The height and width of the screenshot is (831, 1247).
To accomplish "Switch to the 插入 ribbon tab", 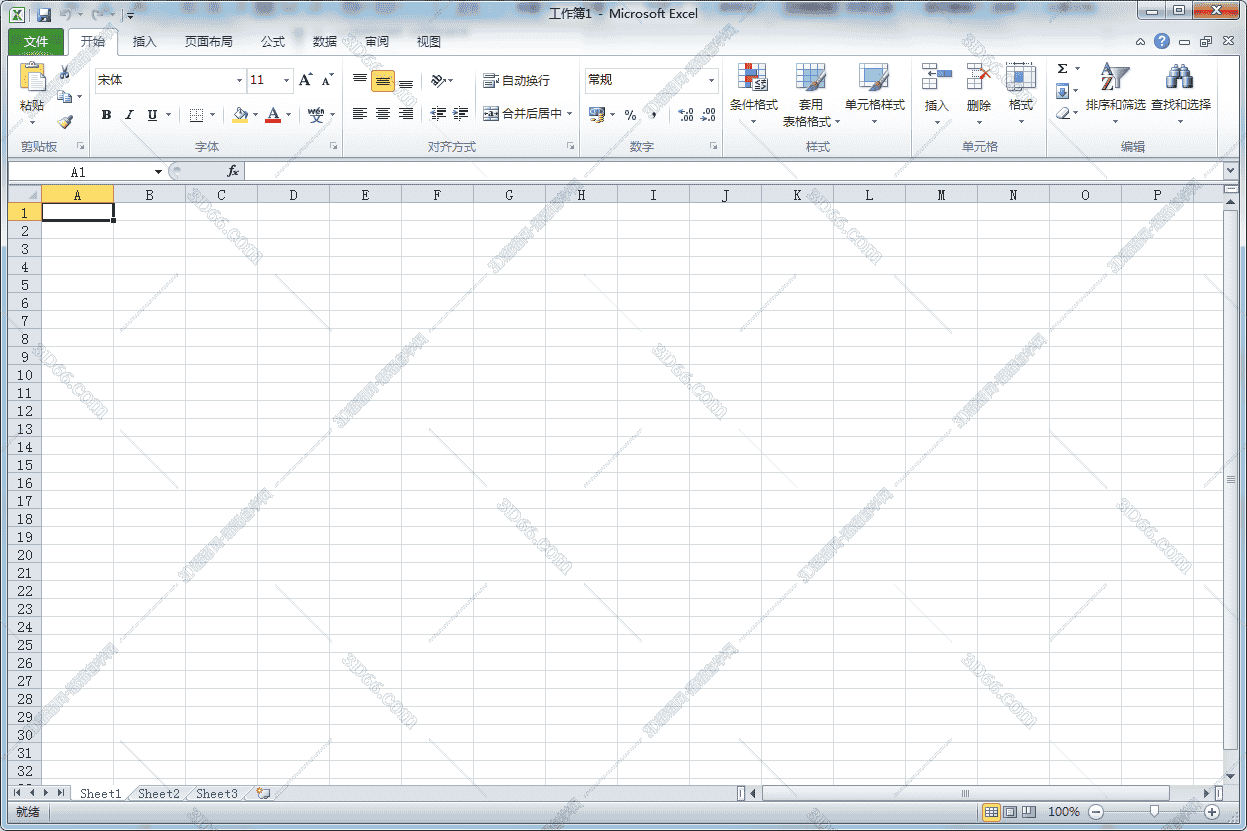I will 143,41.
